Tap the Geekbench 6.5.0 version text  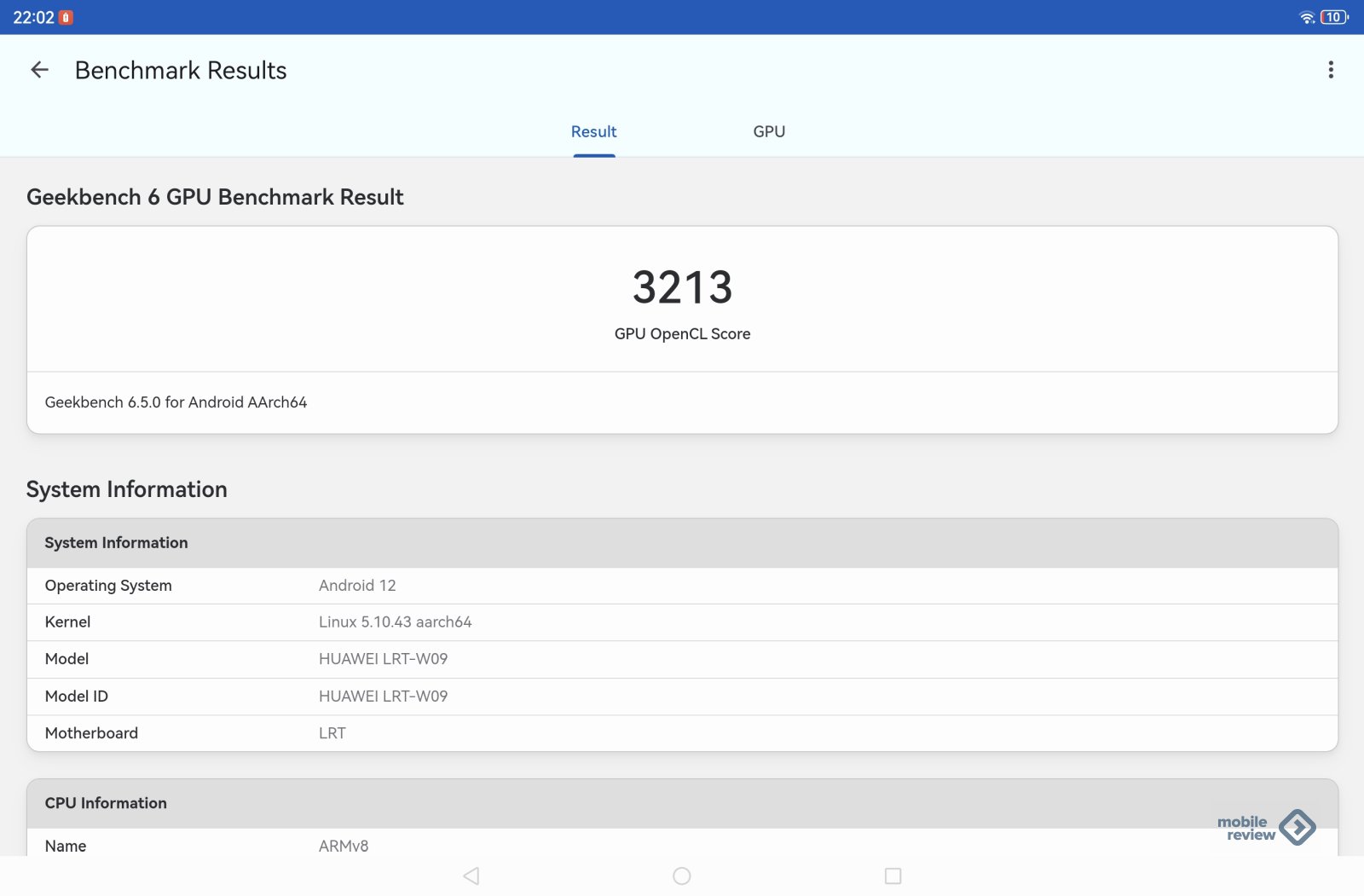click(x=176, y=402)
